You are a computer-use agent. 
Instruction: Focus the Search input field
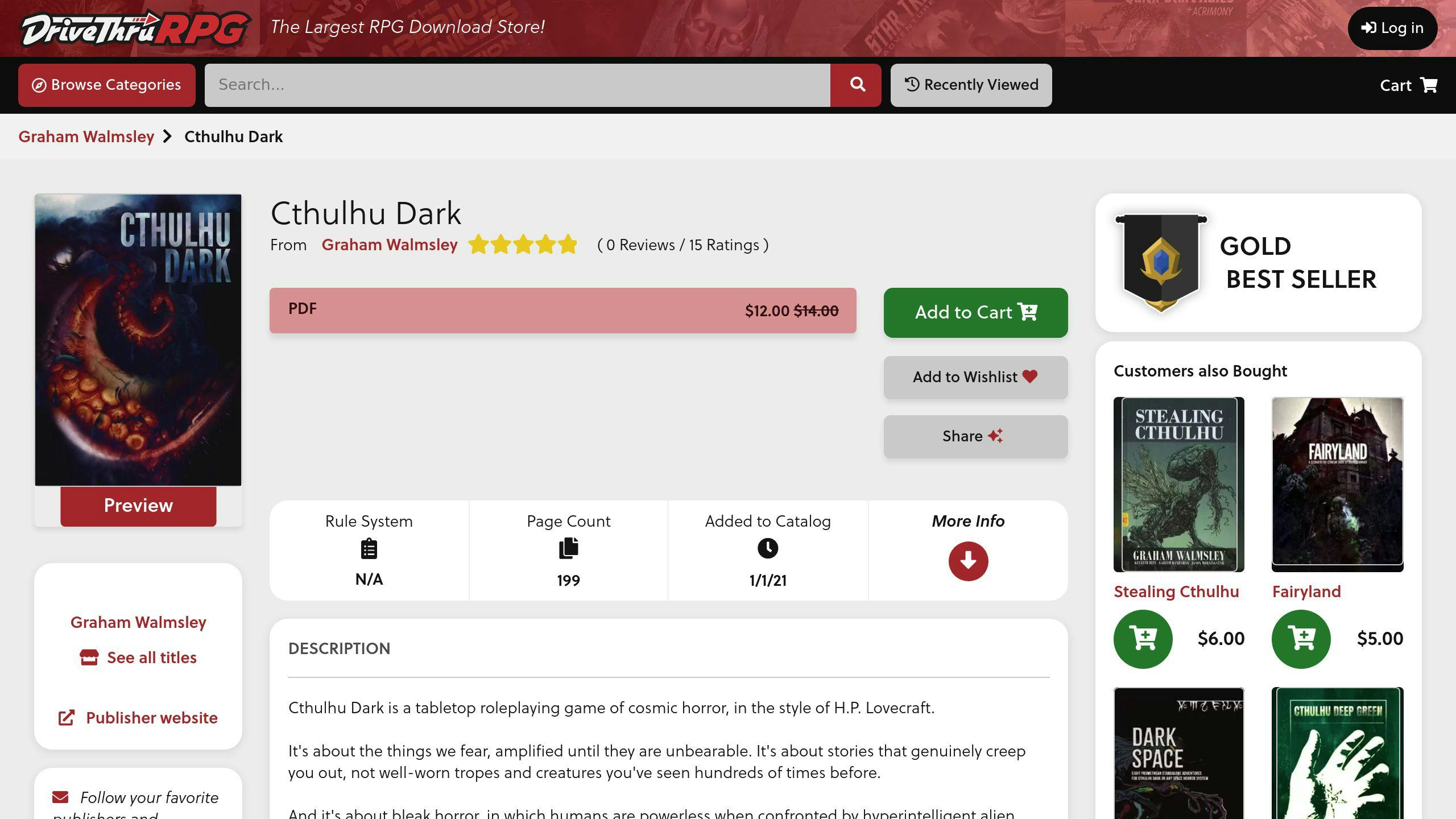click(518, 85)
